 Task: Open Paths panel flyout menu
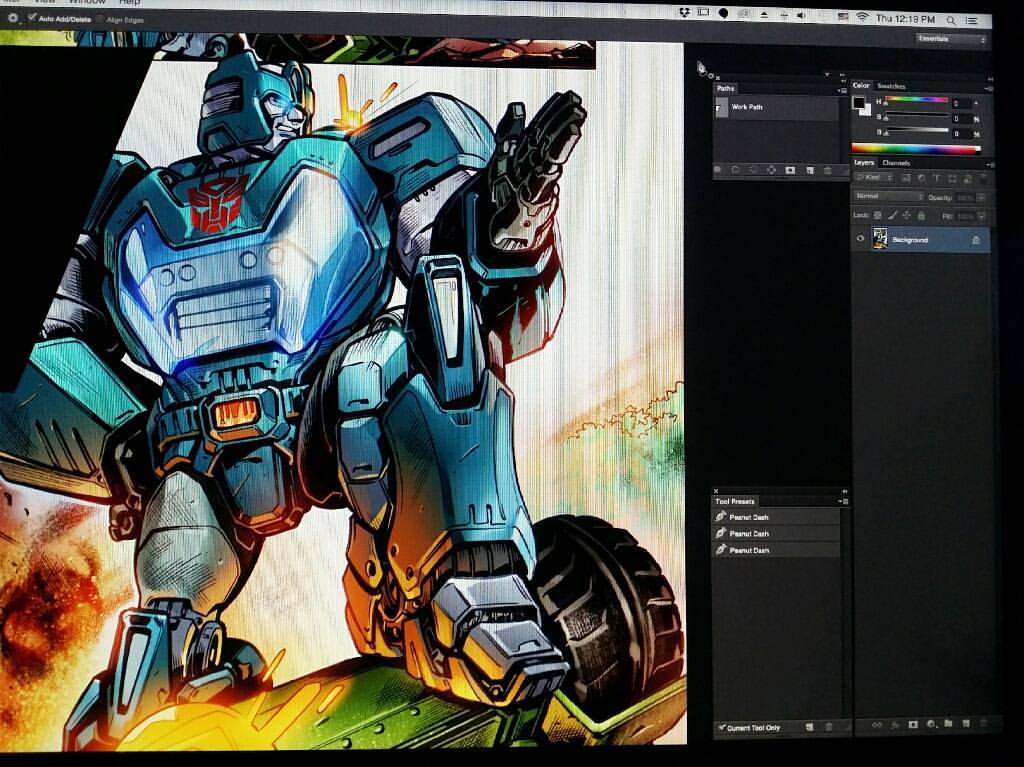tap(843, 91)
